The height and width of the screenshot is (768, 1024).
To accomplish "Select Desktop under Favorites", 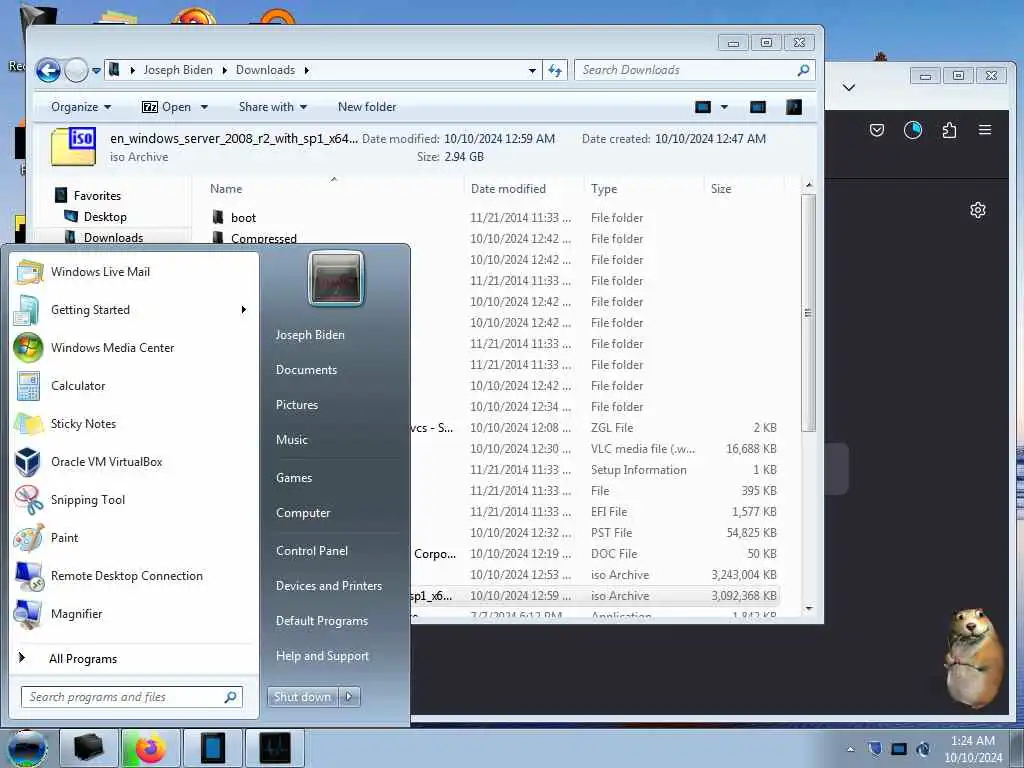I will pyautogui.click(x=105, y=217).
